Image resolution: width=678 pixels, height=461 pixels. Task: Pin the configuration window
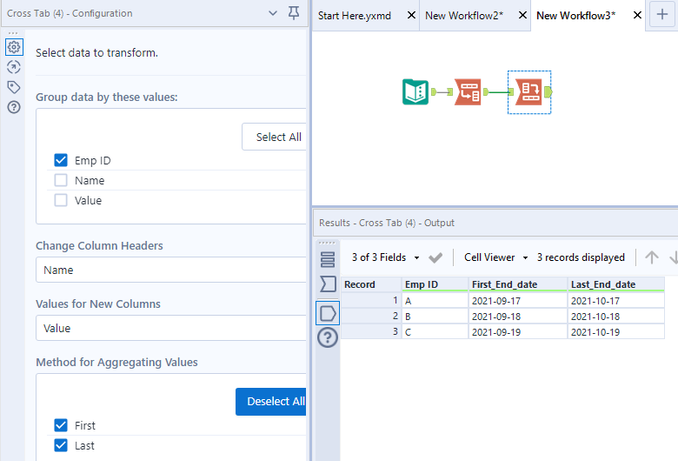(x=294, y=13)
